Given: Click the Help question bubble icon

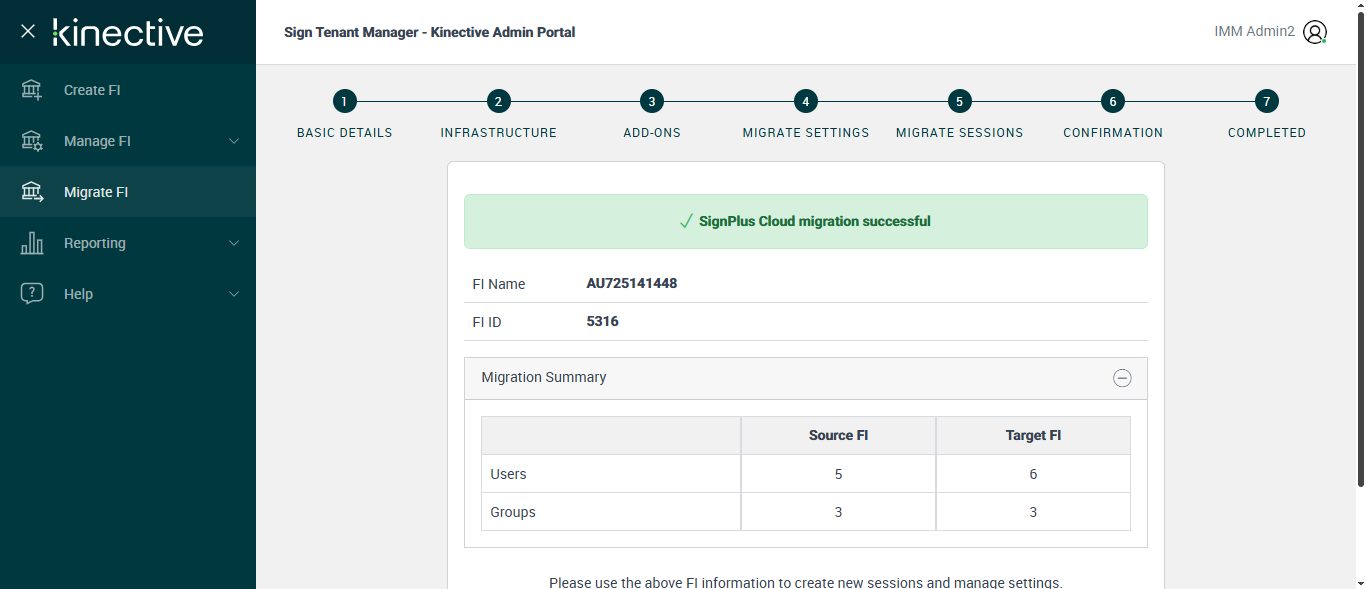Looking at the screenshot, I should click(32, 294).
